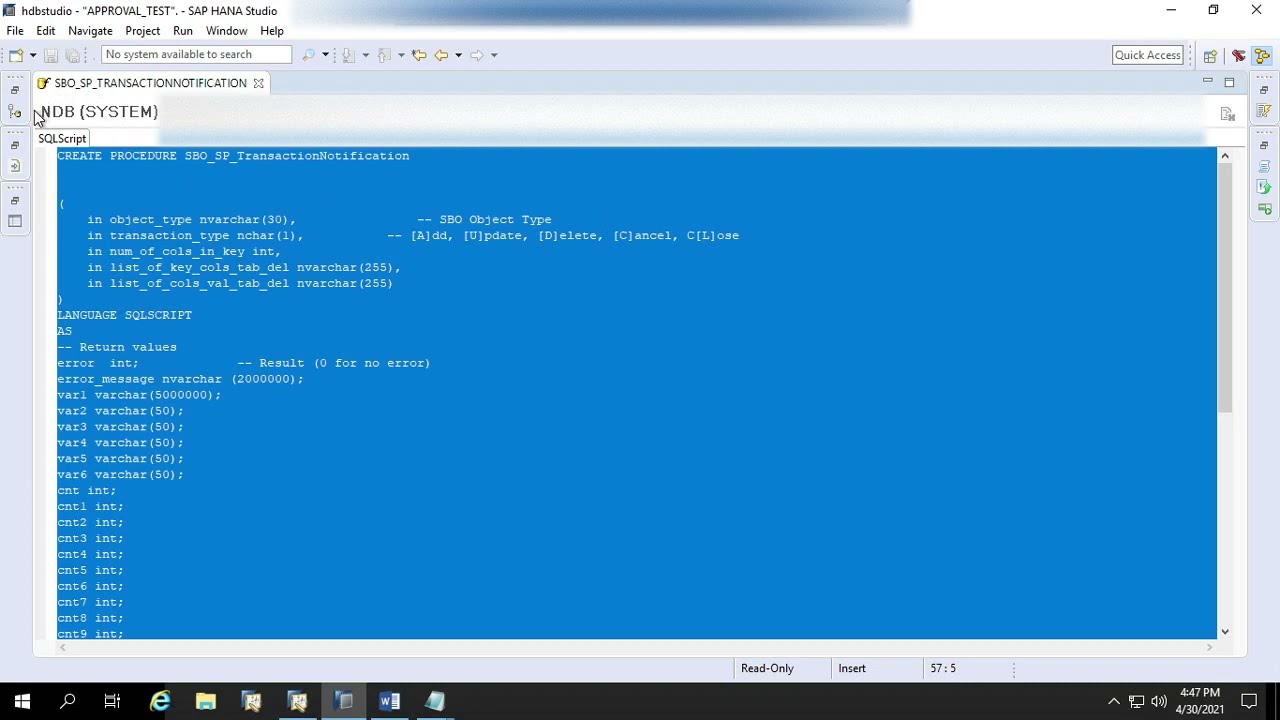Click 'CREATE PROCEDURE SBO_SP_TransactionNotification' code line
The width and height of the screenshot is (1280, 720).
click(x=233, y=156)
